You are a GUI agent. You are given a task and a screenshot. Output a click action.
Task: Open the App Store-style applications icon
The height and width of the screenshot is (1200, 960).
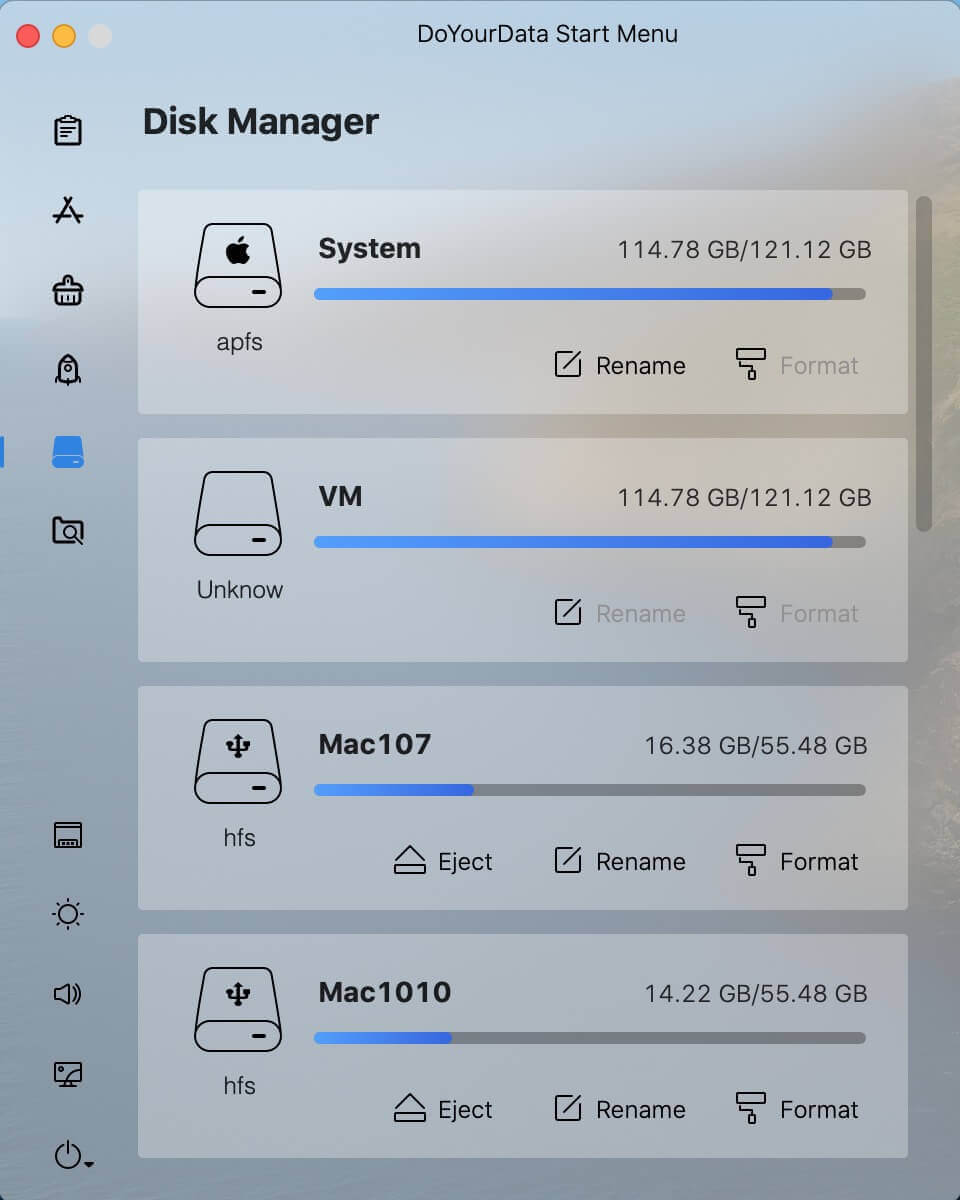coord(68,211)
